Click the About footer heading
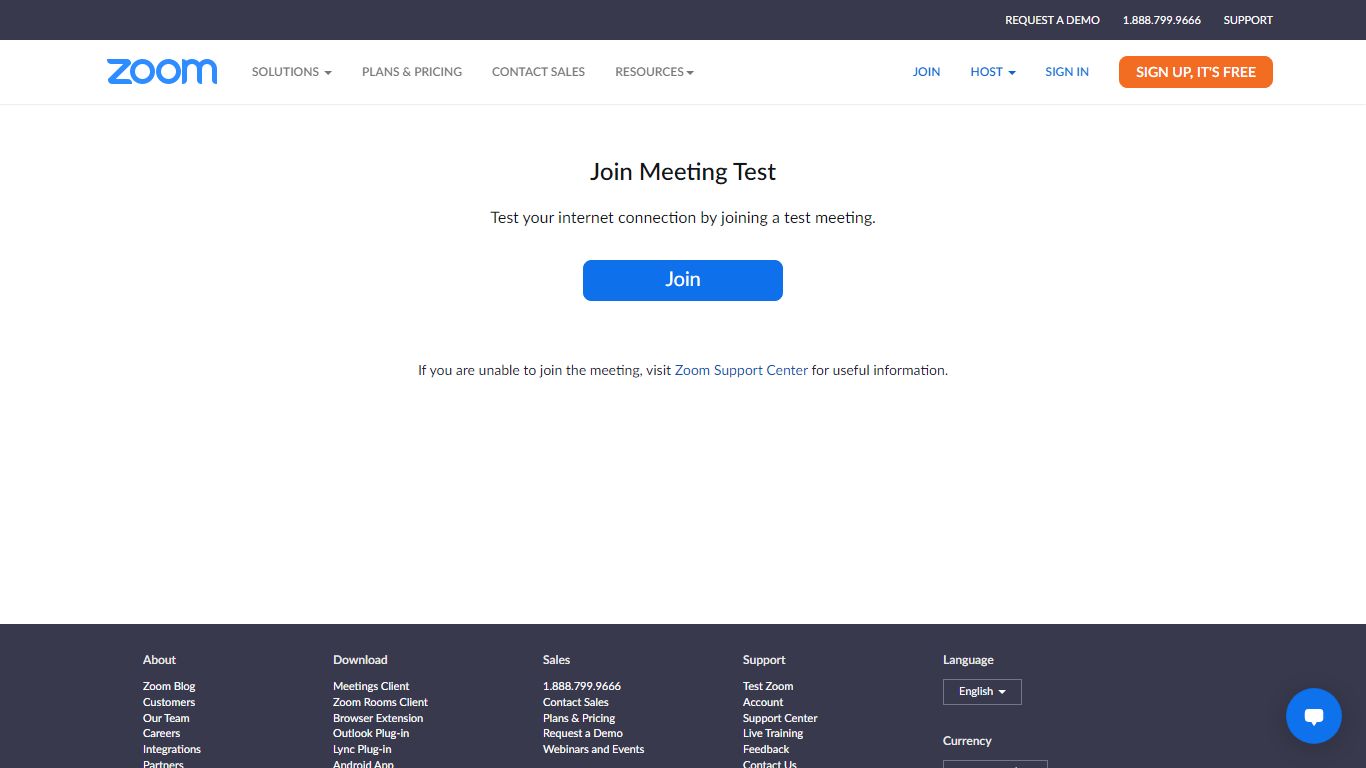 tap(159, 660)
